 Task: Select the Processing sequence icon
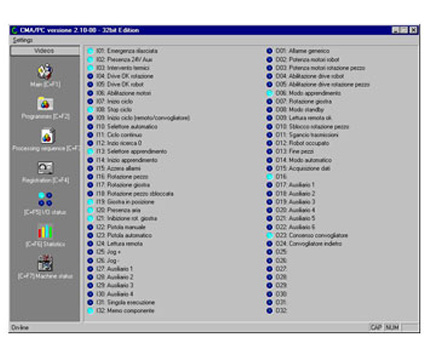tap(47, 136)
